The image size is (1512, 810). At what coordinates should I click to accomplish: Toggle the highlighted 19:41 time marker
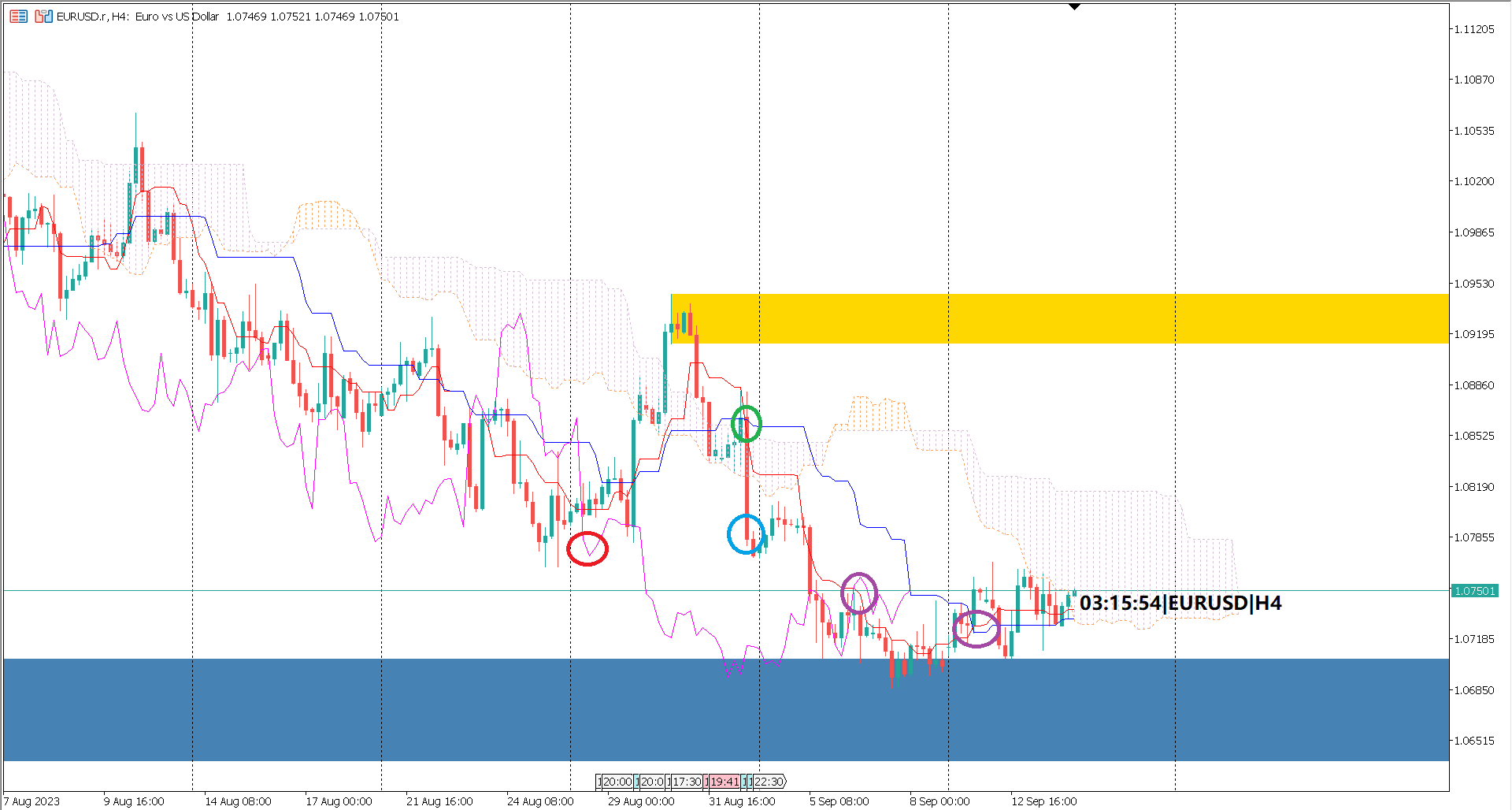[724, 782]
